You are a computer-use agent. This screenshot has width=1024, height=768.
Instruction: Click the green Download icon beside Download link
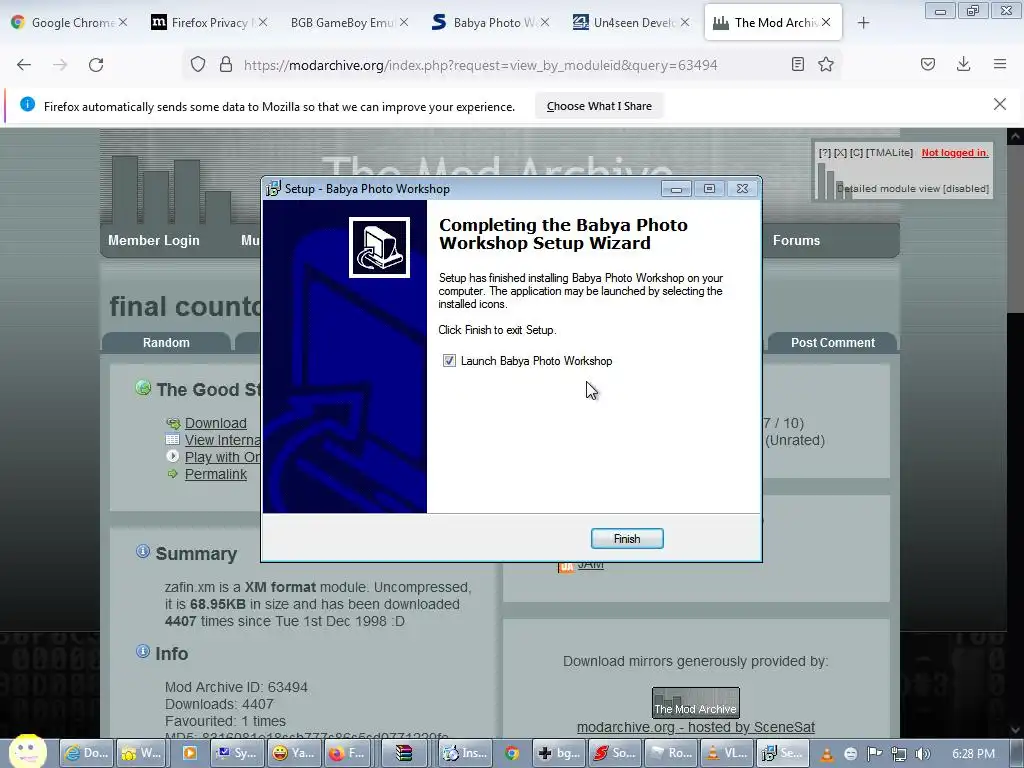point(173,423)
